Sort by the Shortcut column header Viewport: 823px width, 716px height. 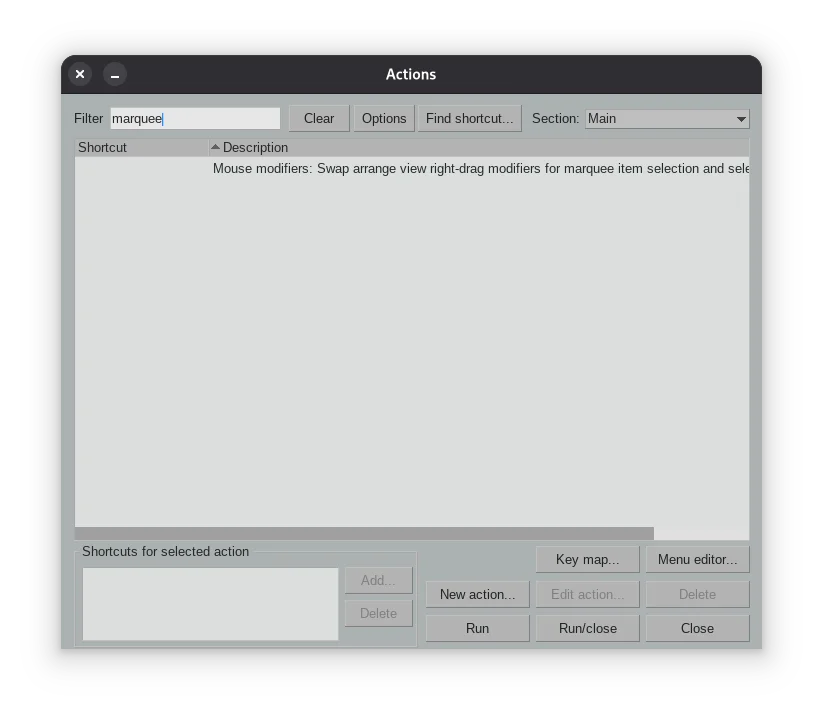(142, 148)
